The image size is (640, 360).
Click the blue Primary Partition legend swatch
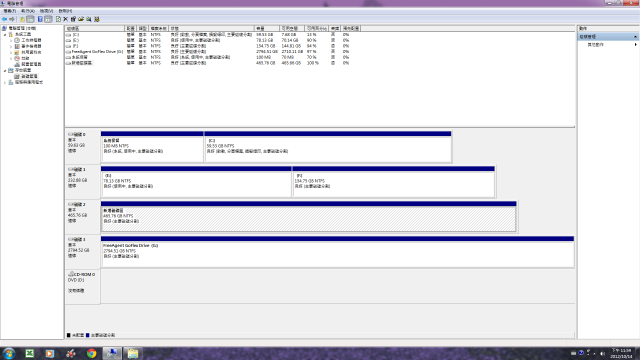(x=87, y=335)
